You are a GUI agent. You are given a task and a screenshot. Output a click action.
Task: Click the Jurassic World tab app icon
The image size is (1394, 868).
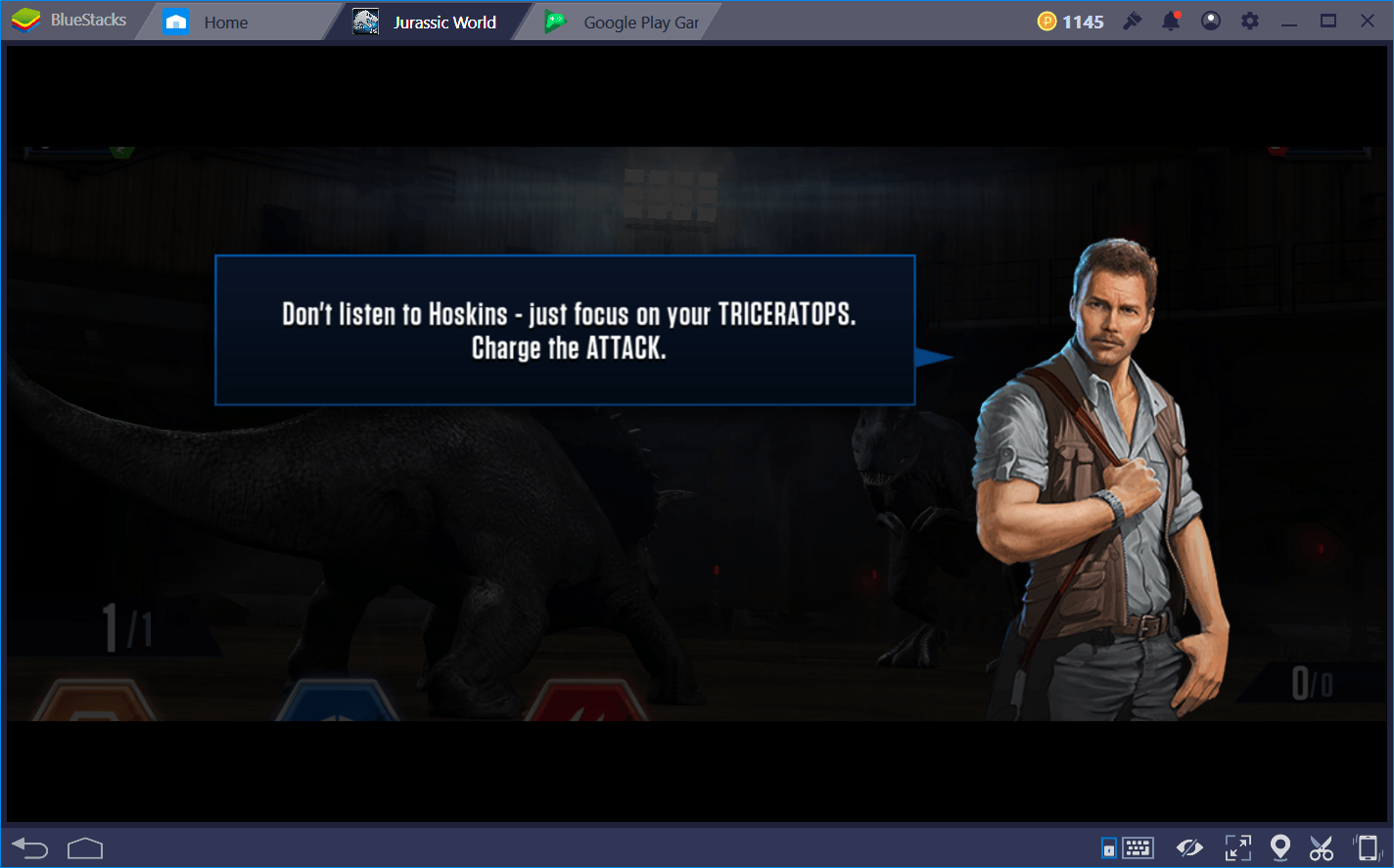pyautogui.click(x=366, y=22)
